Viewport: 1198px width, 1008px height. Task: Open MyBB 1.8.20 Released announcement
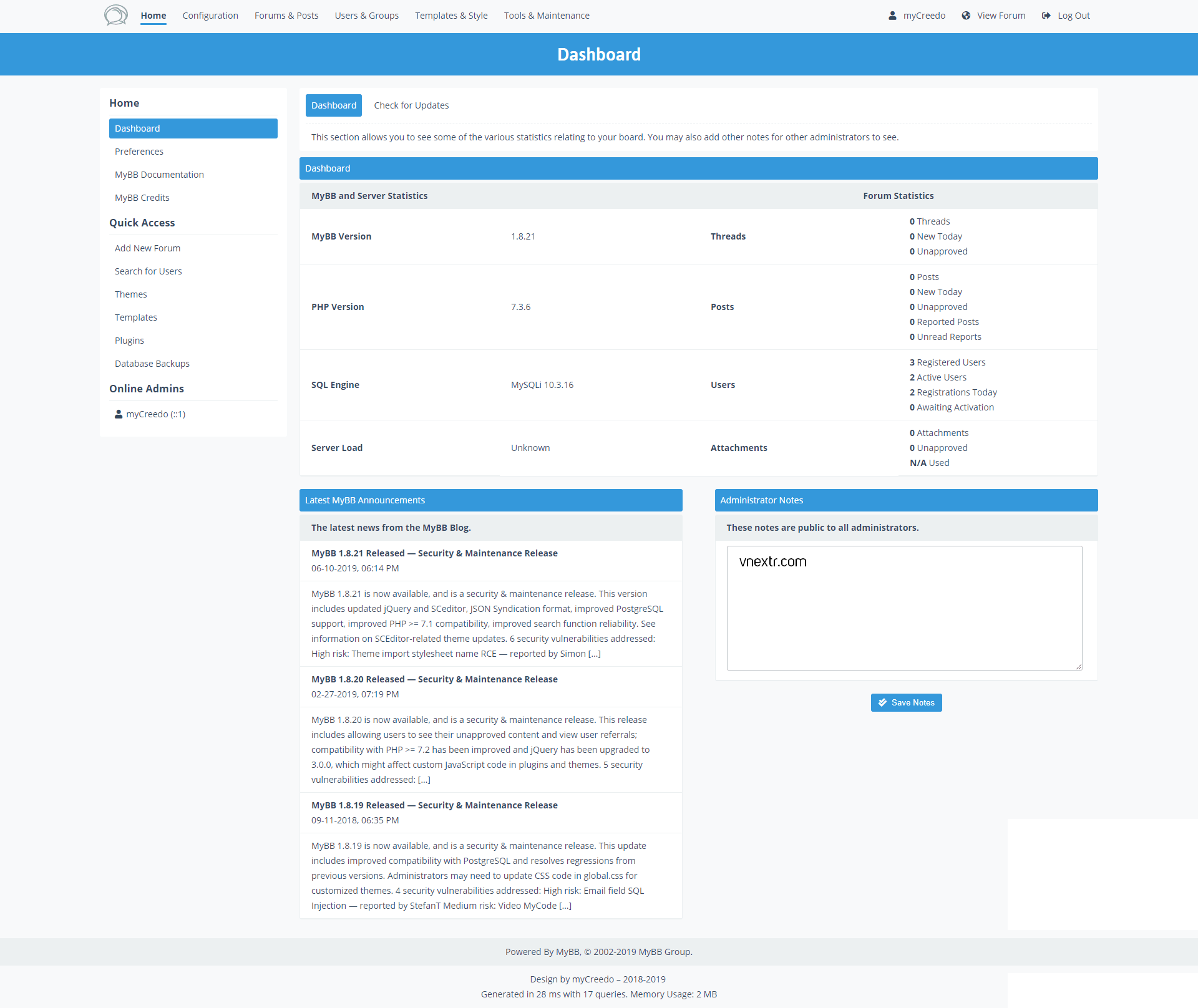click(x=434, y=679)
